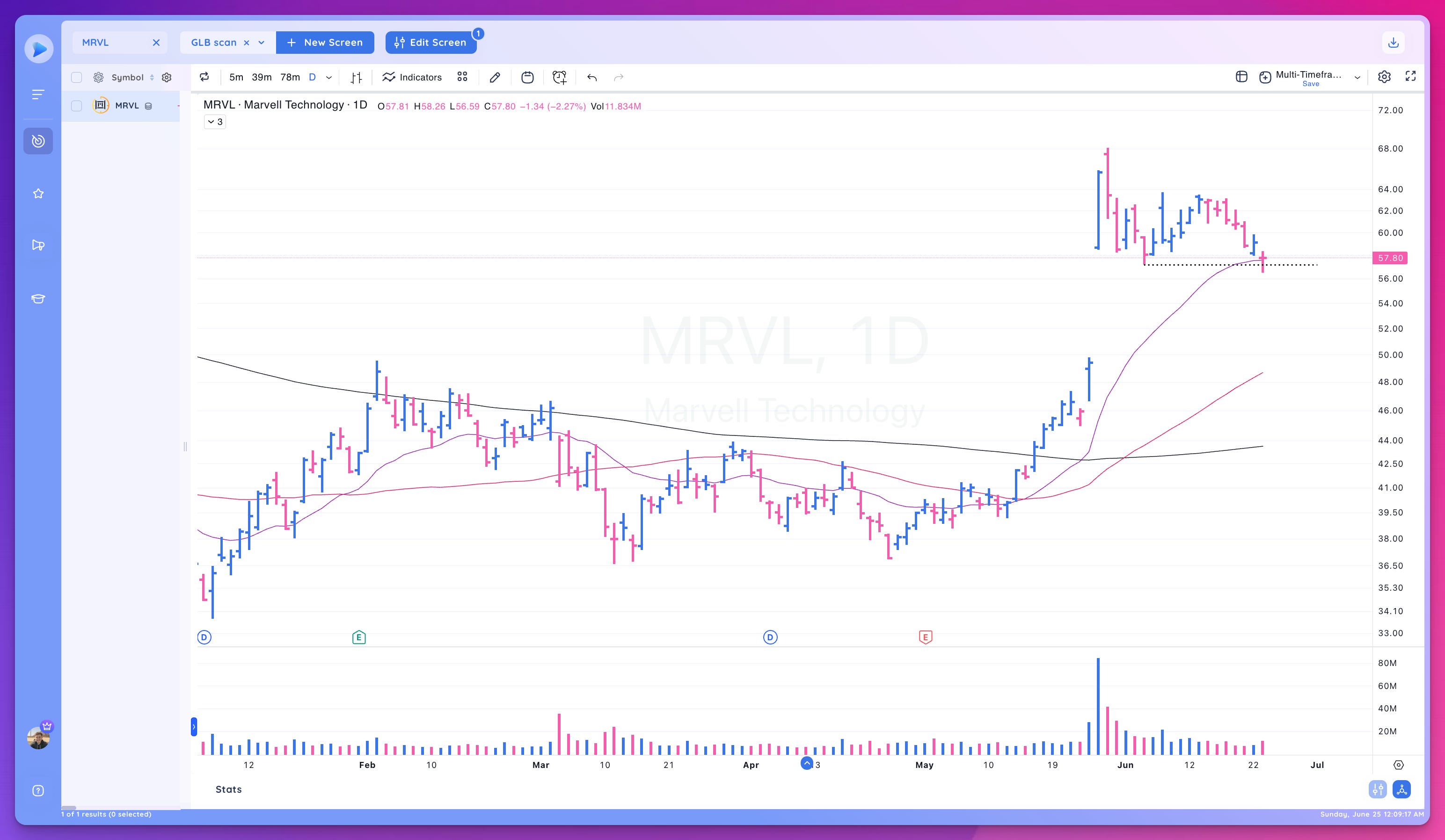1445x840 pixels.
Task: Open the calendar date icon
Action: [x=527, y=77]
